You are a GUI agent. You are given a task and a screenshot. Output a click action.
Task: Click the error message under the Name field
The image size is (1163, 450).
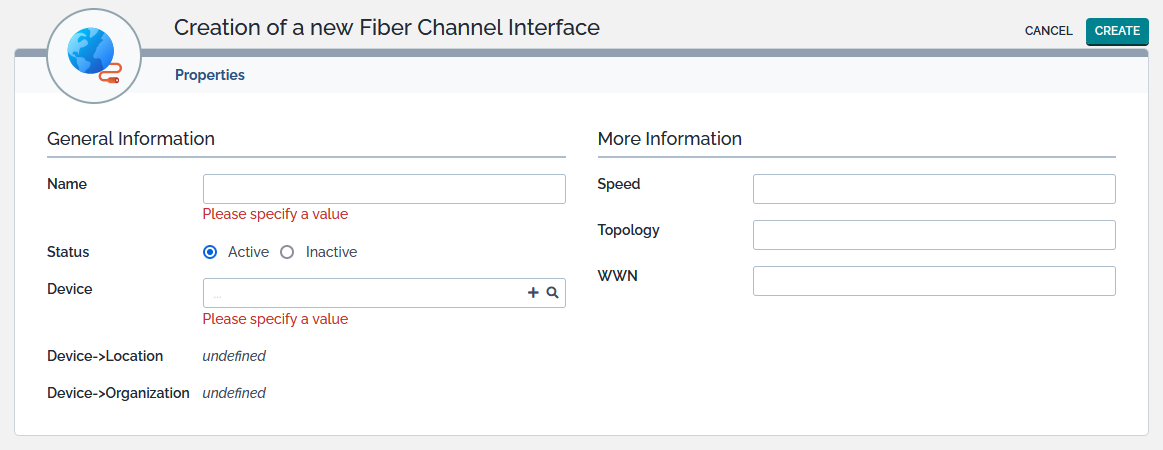tap(275, 214)
